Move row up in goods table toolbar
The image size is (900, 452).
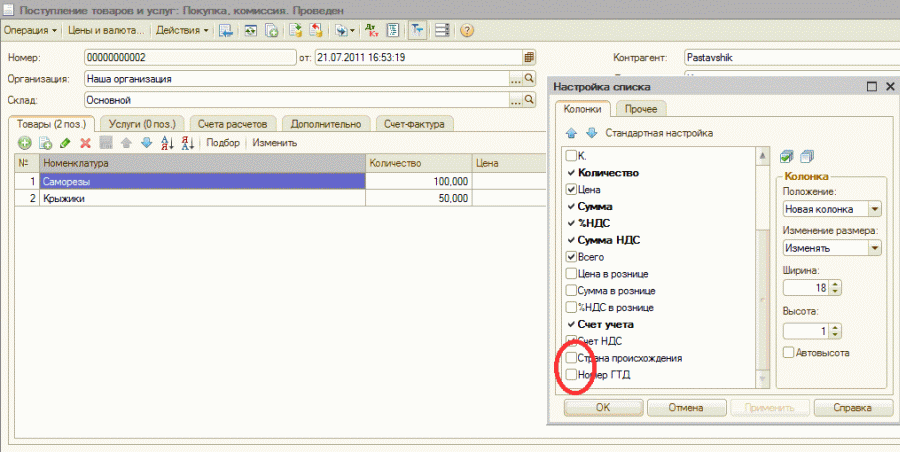point(126,143)
